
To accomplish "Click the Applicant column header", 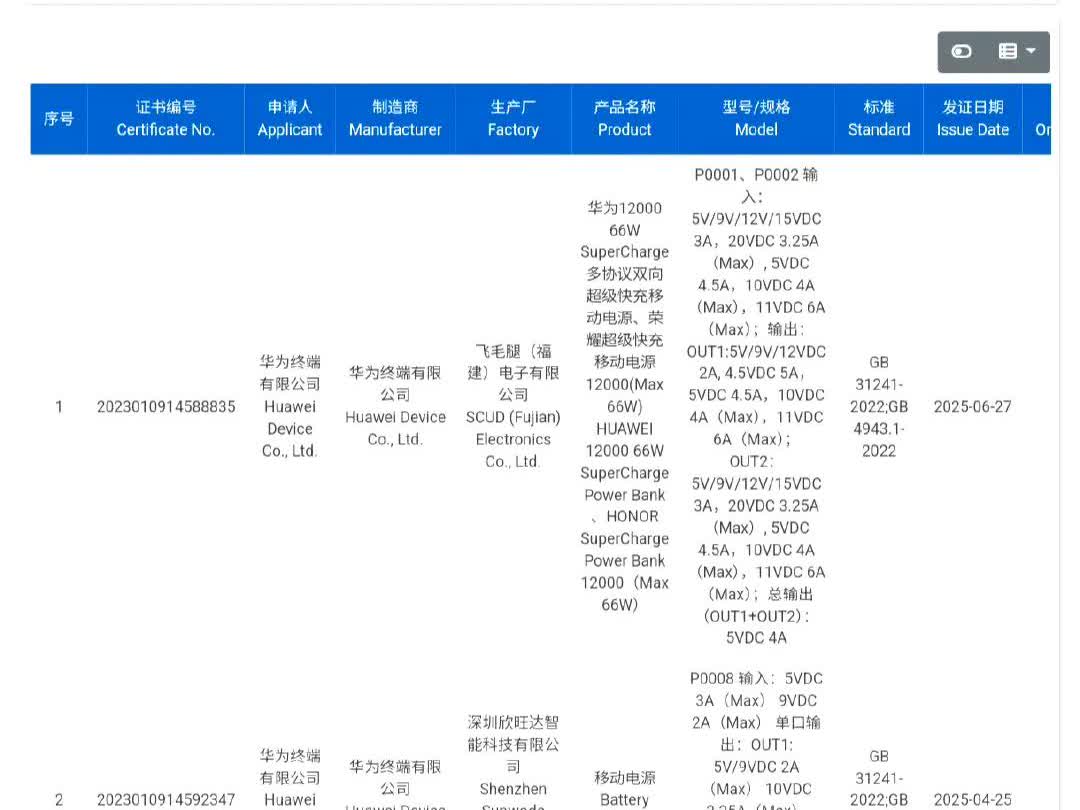I will [289, 118].
